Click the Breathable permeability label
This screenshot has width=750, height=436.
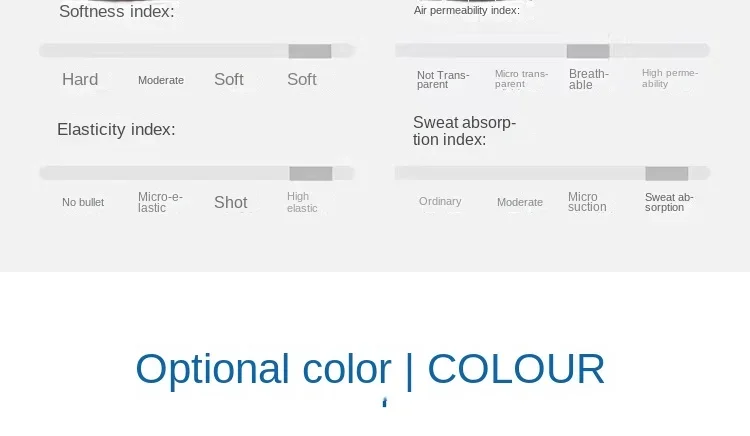tap(588, 79)
